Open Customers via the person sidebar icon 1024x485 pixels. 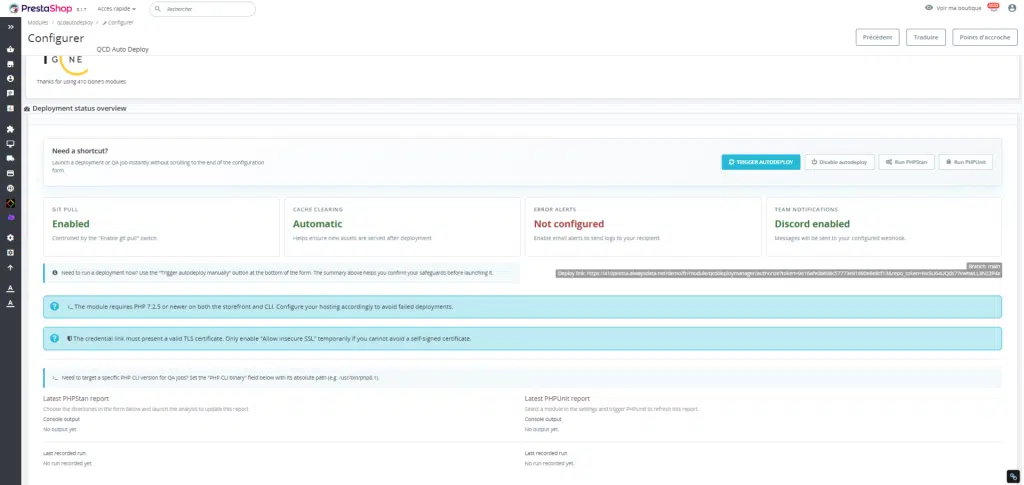[x=10, y=78]
